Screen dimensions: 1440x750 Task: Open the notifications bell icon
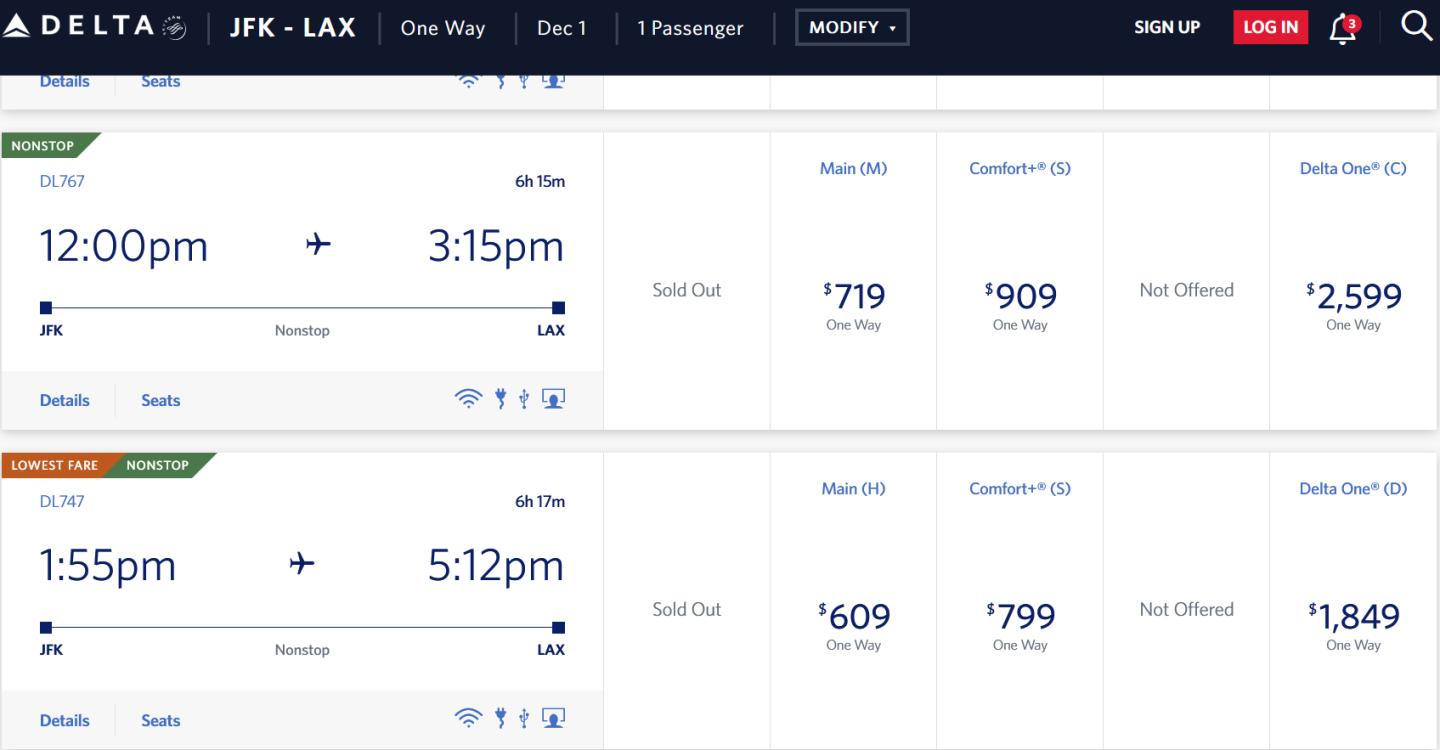coord(1343,28)
